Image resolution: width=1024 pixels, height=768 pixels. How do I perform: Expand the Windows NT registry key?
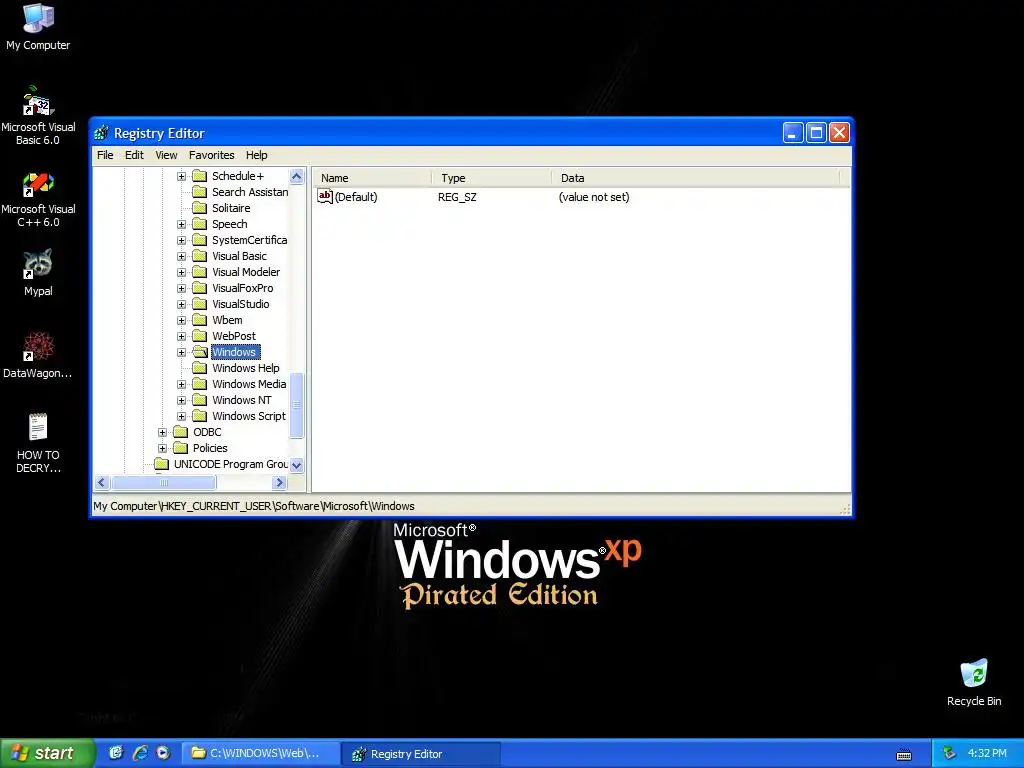coord(182,400)
